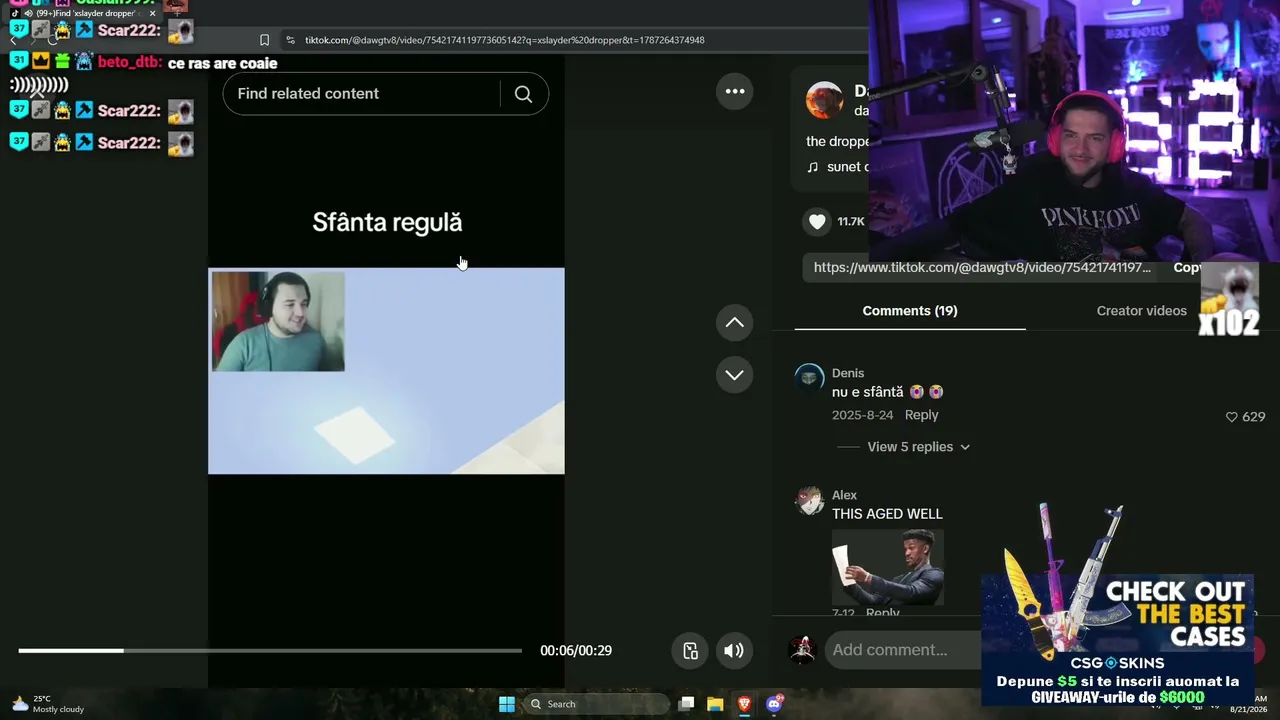Open the three-dot more options menu
Viewport: 1280px width, 720px height.
735,91
